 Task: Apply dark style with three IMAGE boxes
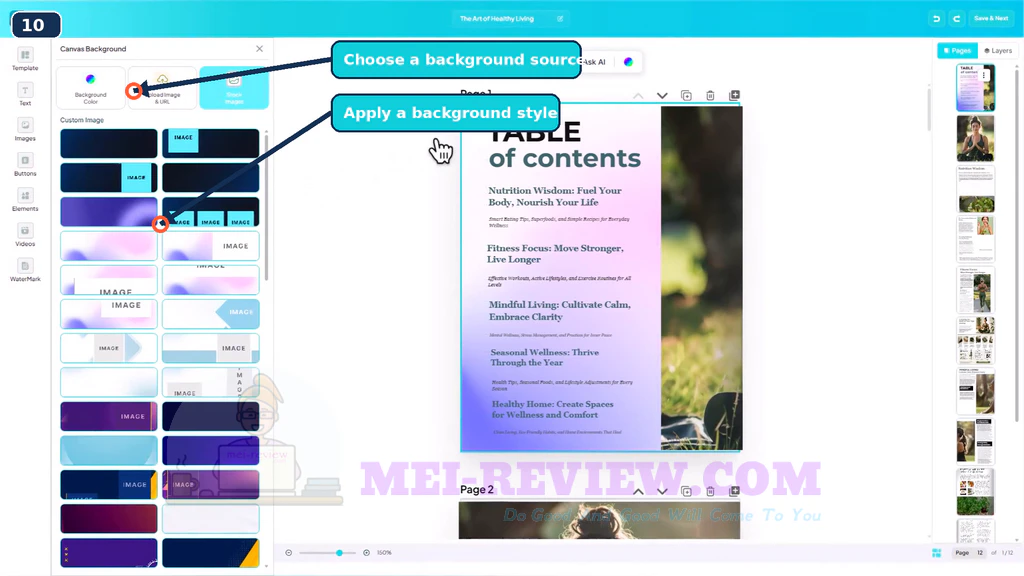pos(210,212)
